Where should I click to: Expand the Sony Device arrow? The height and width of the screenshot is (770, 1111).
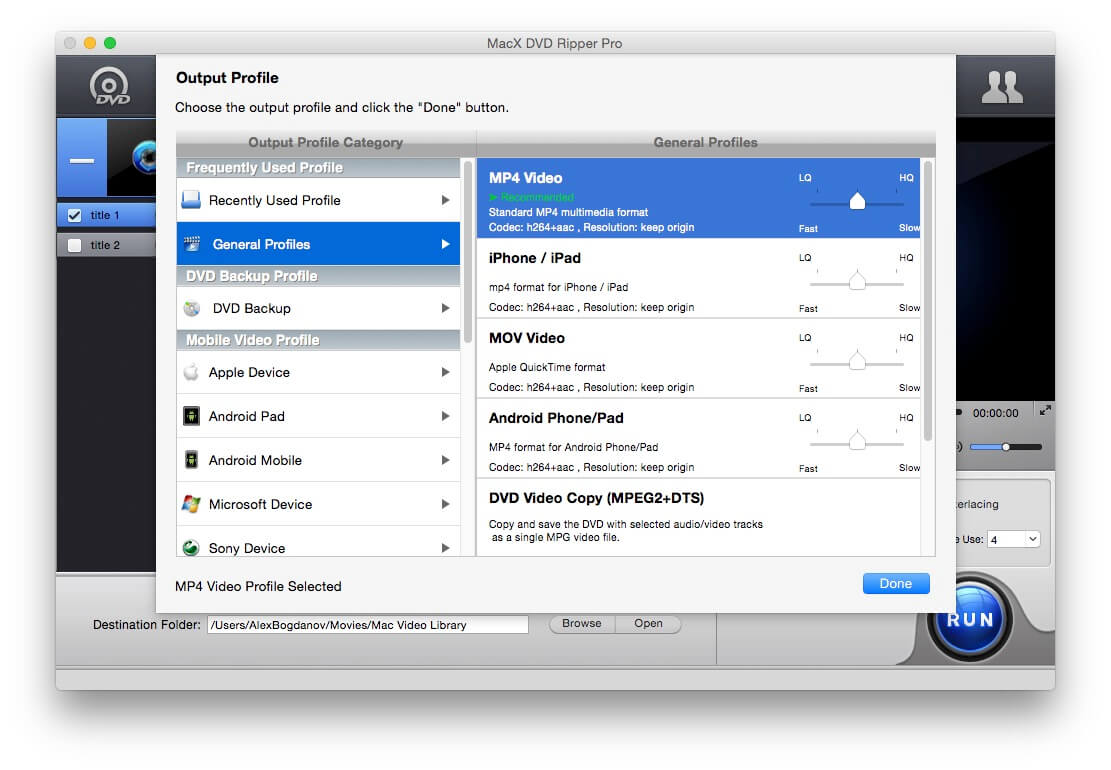[x=445, y=548]
